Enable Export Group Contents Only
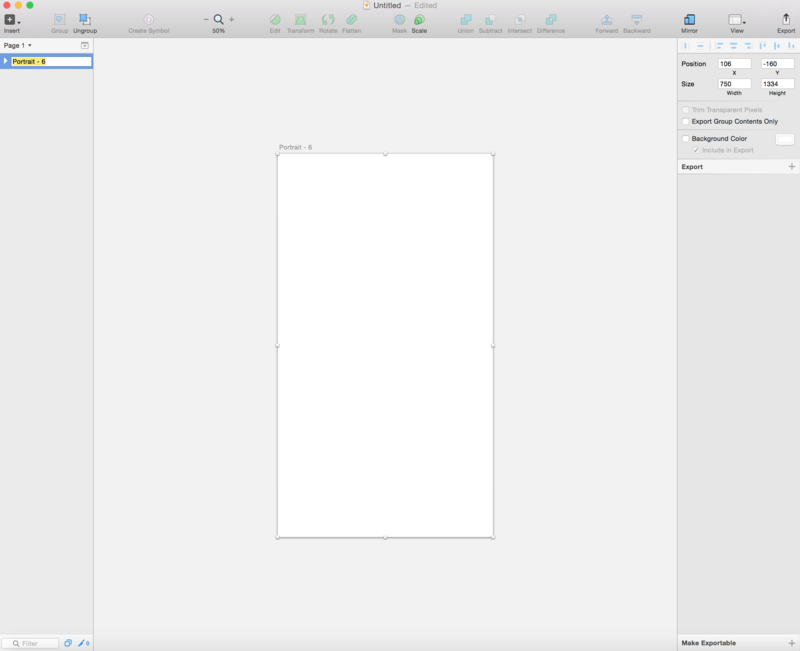The width and height of the screenshot is (800, 651). [x=686, y=121]
